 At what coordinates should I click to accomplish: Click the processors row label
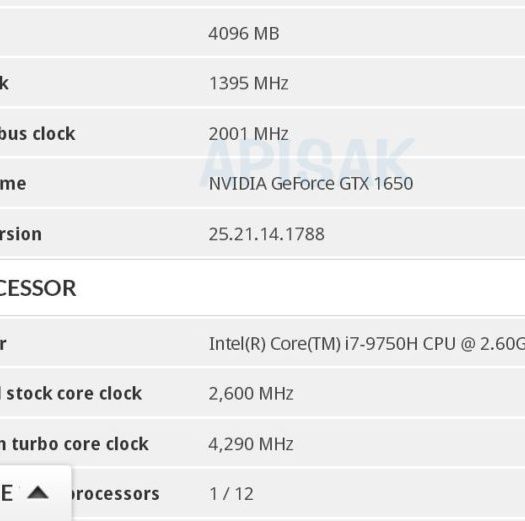pos(115,494)
